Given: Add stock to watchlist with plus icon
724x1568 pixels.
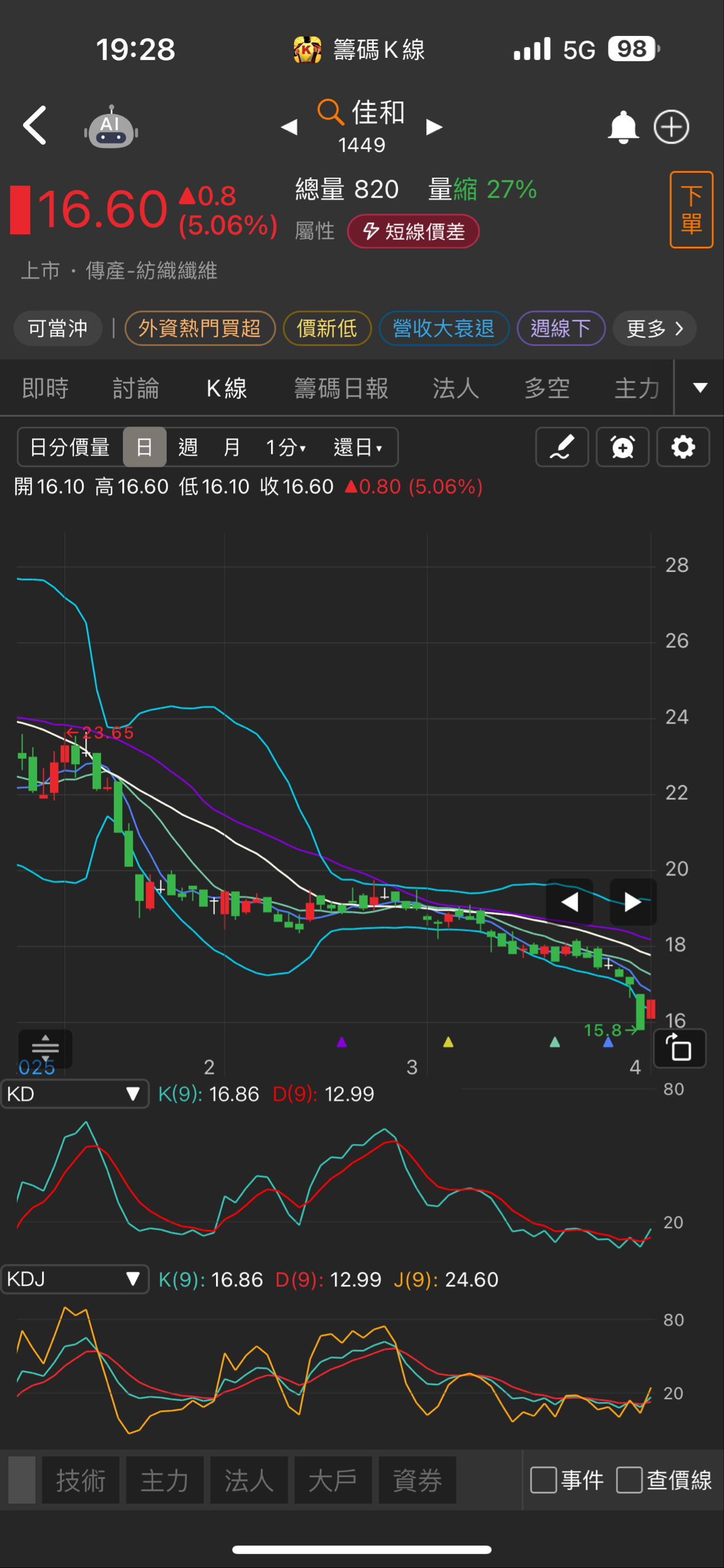Looking at the screenshot, I should pyautogui.click(x=671, y=127).
